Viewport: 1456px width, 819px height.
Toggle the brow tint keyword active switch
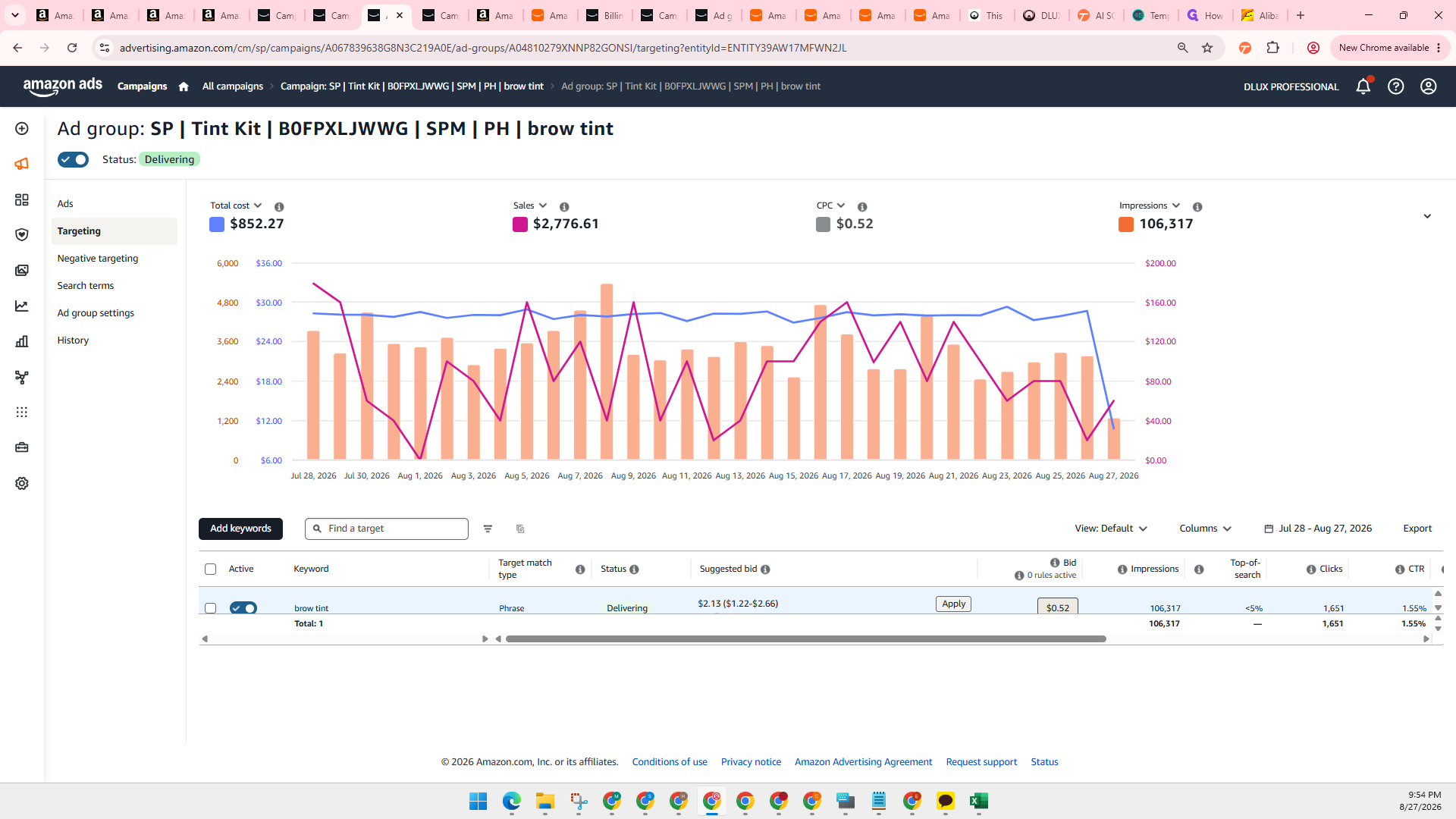[243, 608]
